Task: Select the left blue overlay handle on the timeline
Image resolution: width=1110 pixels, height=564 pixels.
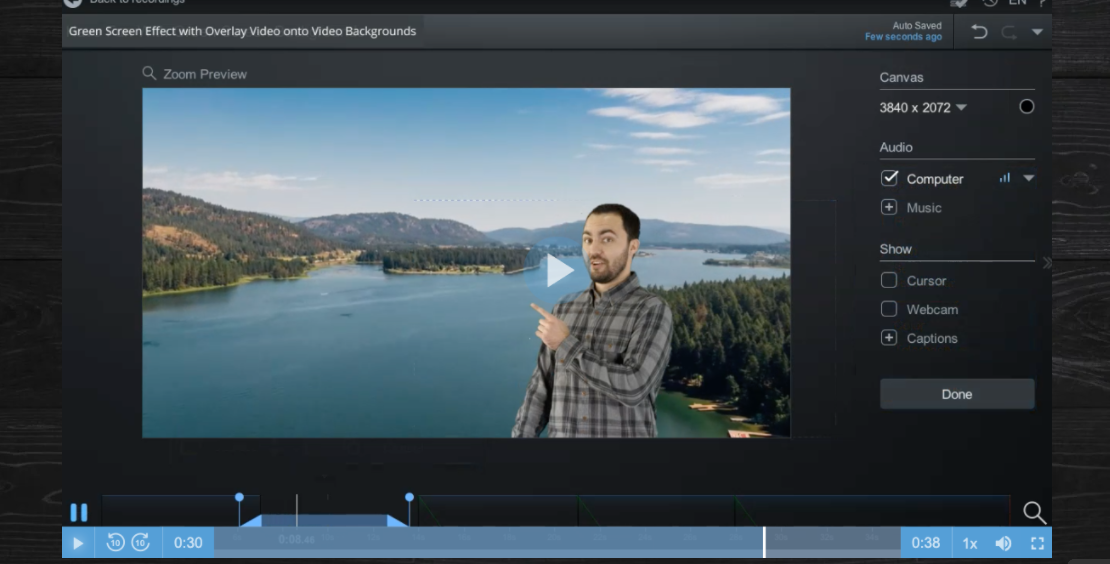Action: coord(239,497)
